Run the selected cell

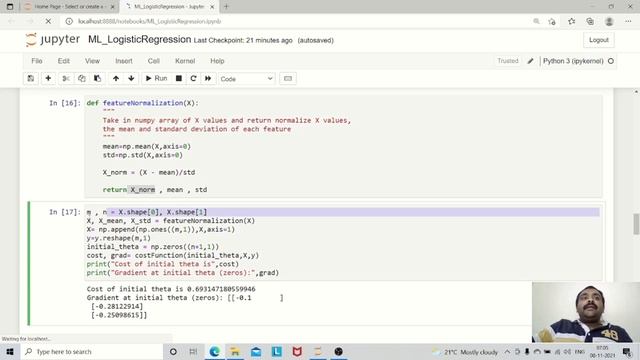pyautogui.click(x=156, y=78)
